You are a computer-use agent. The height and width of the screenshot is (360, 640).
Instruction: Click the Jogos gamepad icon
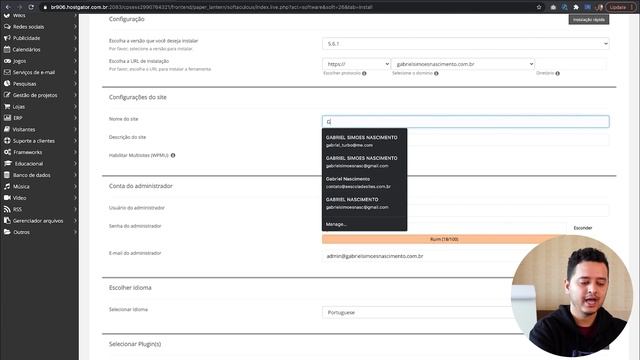[x=7, y=61]
